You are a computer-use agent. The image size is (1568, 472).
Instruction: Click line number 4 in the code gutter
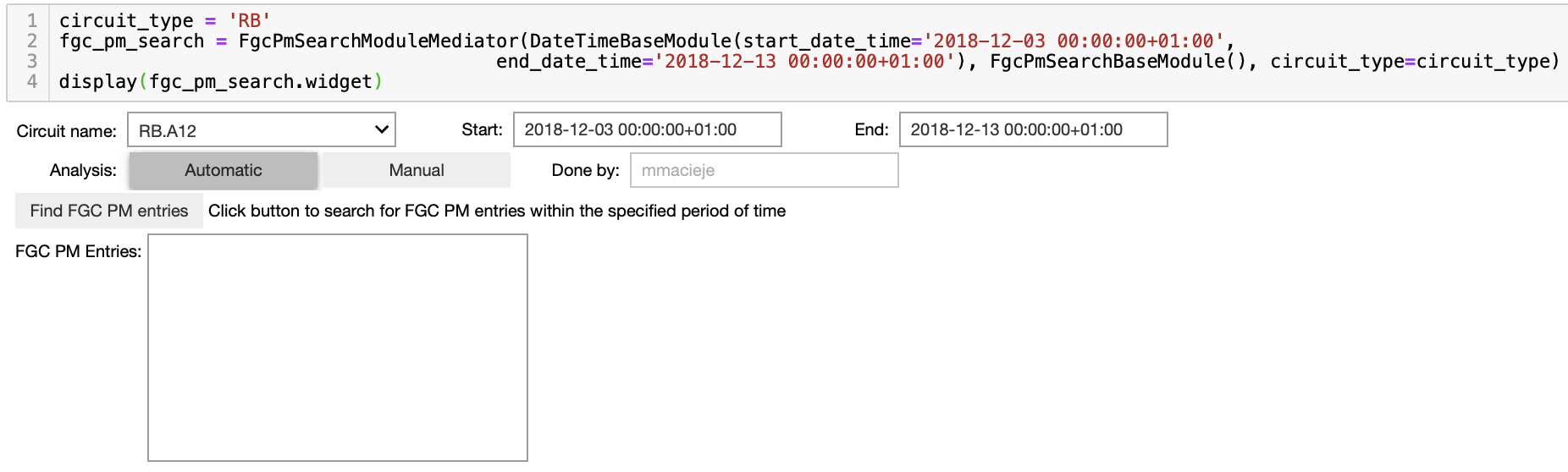(x=31, y=81)
